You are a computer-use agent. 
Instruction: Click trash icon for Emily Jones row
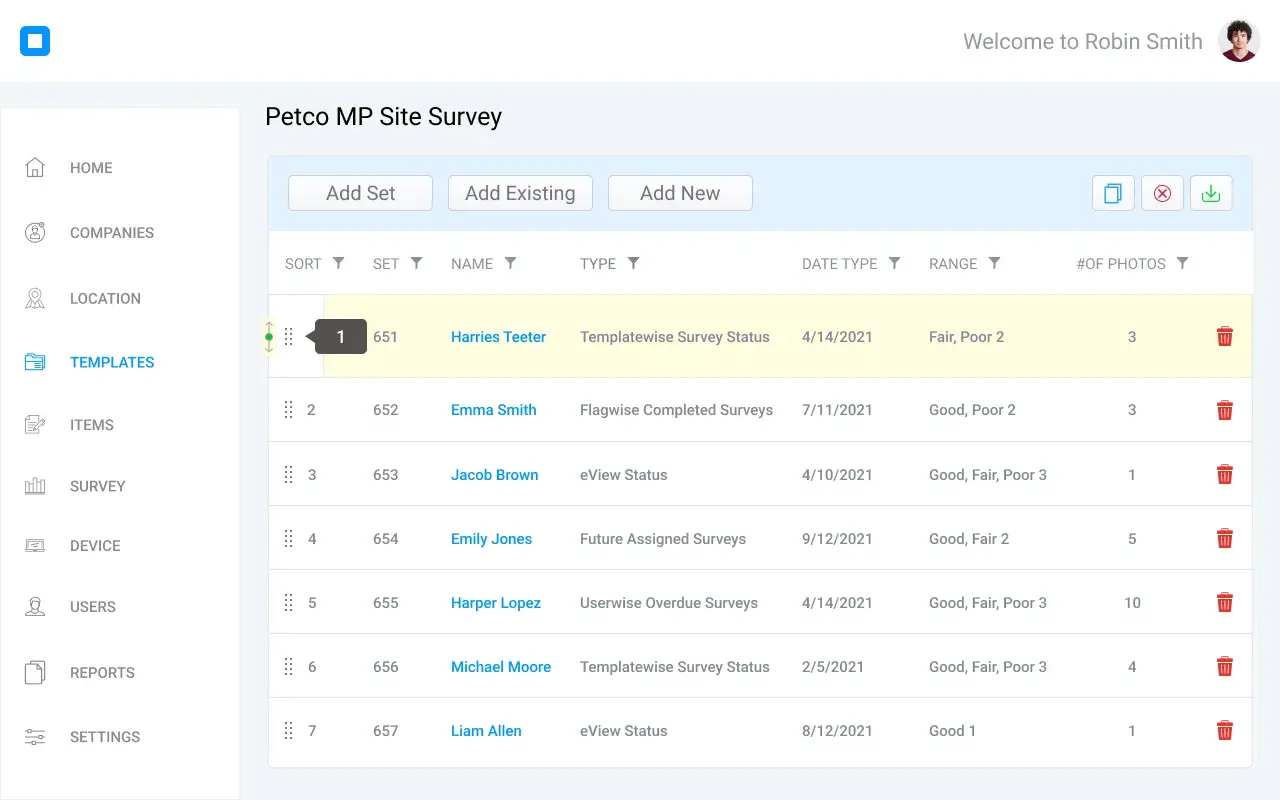click(1224, 539)
